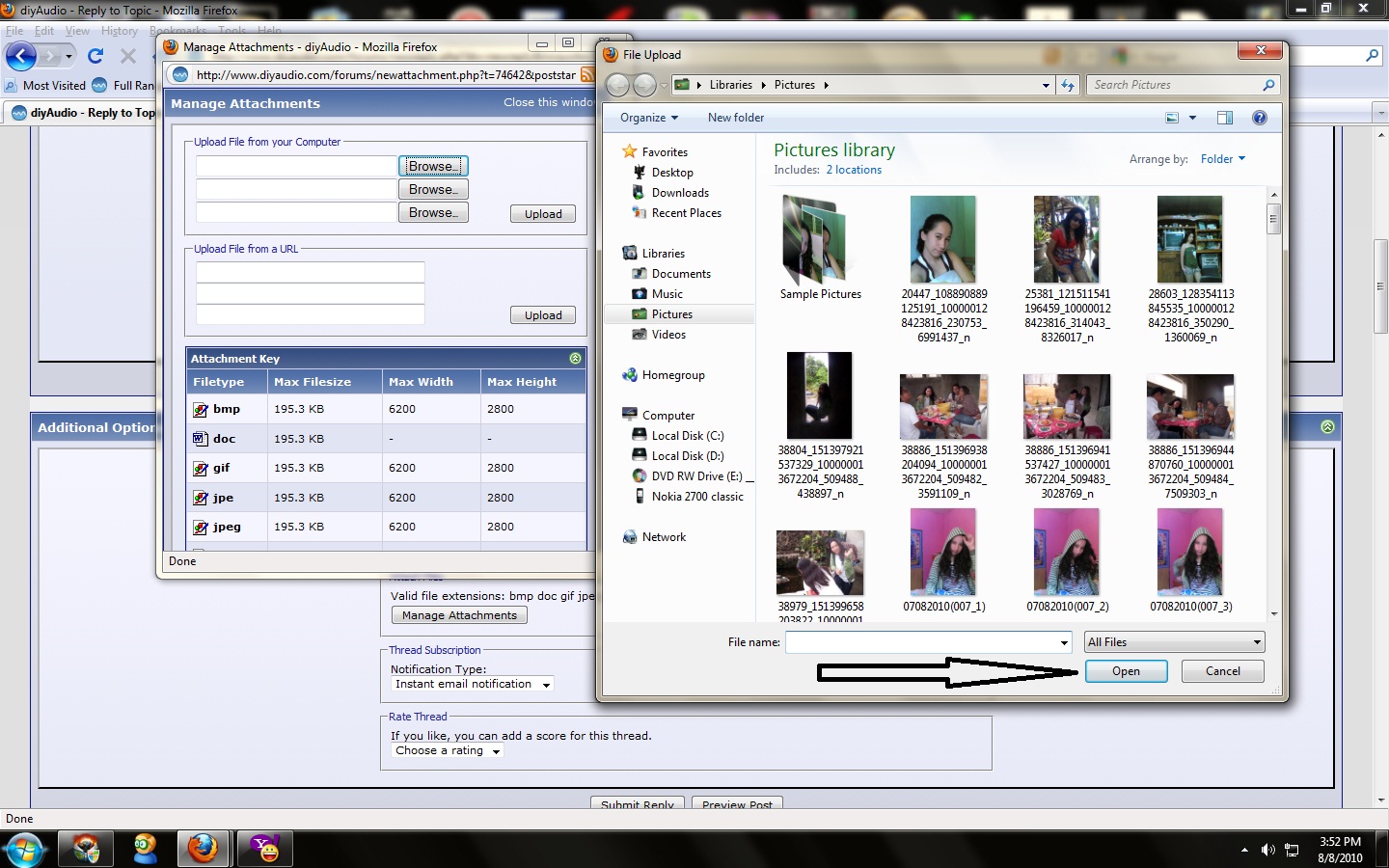Select picture 07082010(007_3)
This screenshot has height=868, width=1389.
tap(1190, 560)
